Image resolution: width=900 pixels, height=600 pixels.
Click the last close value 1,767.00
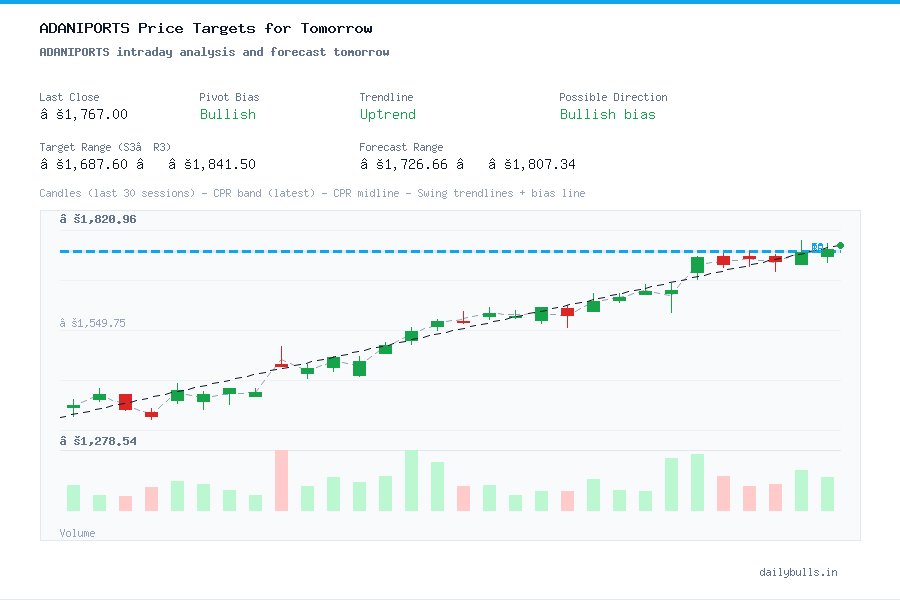pos(84,114)
